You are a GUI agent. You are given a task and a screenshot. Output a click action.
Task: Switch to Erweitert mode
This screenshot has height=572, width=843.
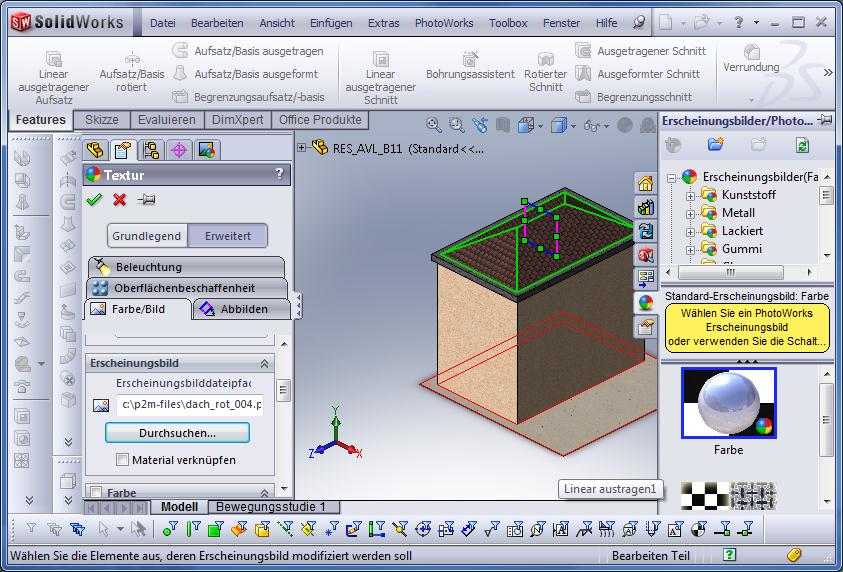227,236
